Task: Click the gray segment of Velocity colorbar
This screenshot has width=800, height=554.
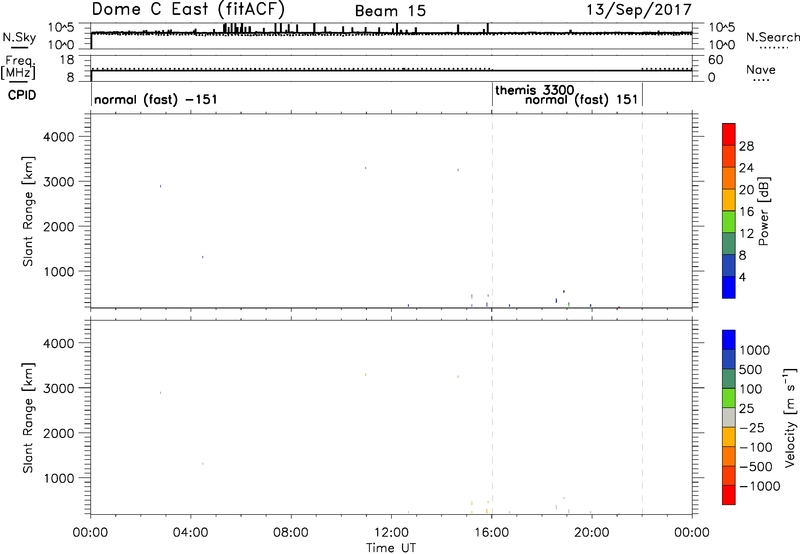Action: coord(729,417)
